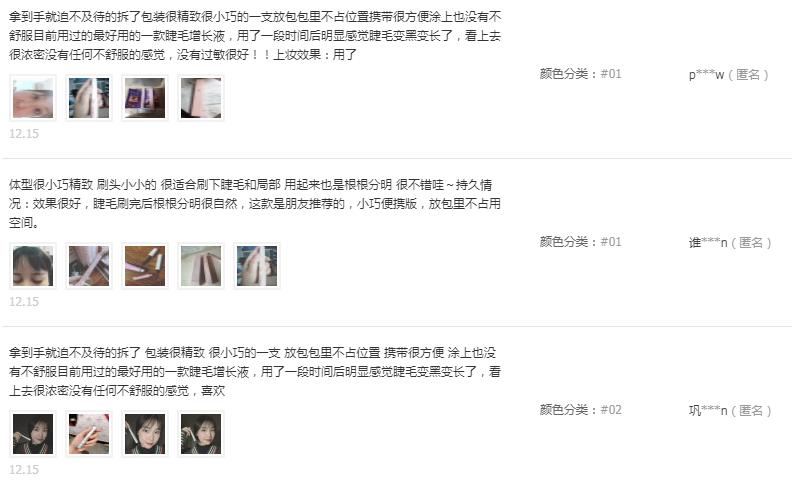Open third review's third selfie thumbnail
Viewport: 800px width, 481px height.
tap(145, 434)
